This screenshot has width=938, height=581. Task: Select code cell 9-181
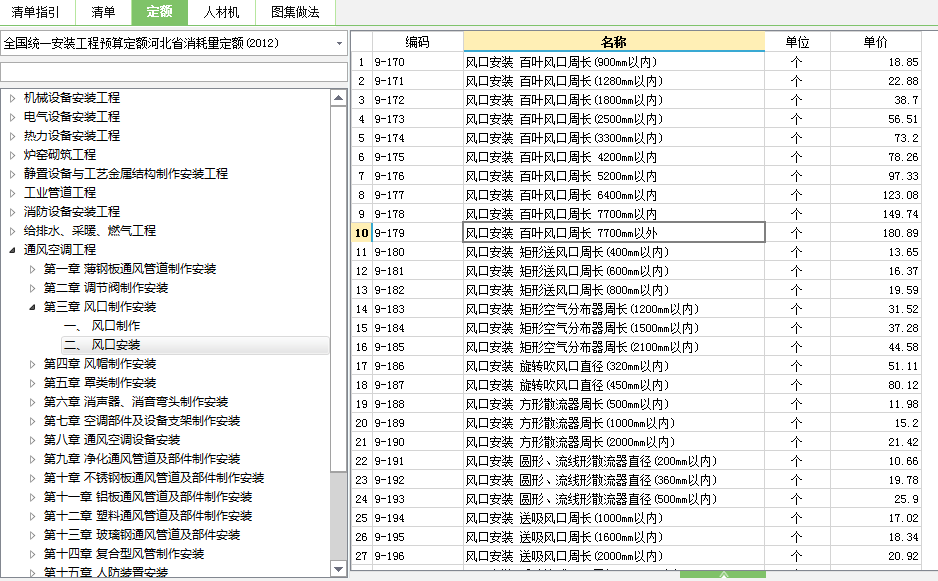(418, 271)
